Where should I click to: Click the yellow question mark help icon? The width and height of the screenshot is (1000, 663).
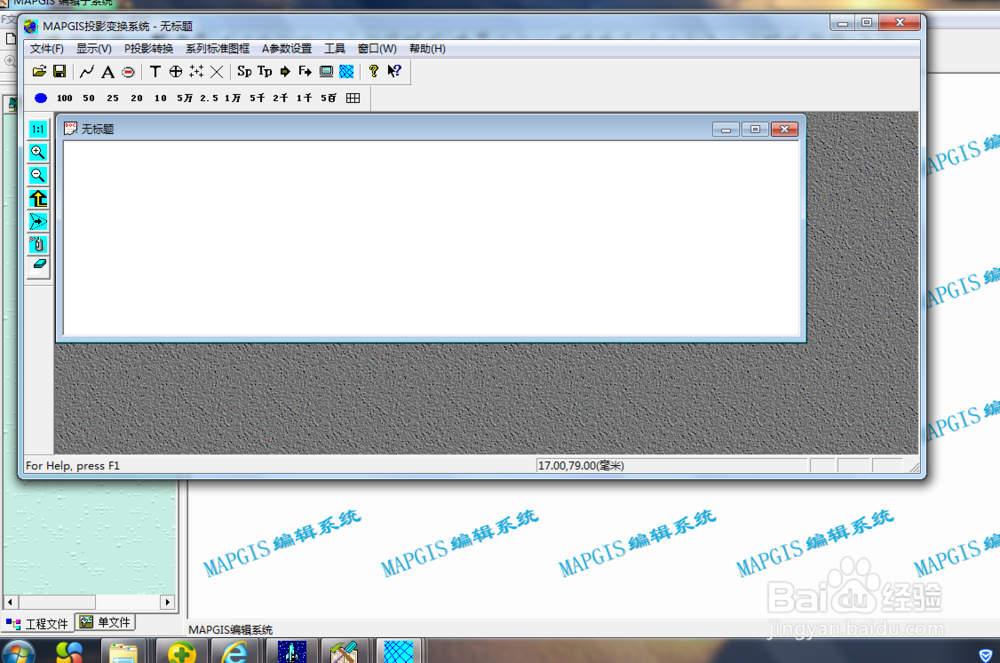click(x=374, y=71)
